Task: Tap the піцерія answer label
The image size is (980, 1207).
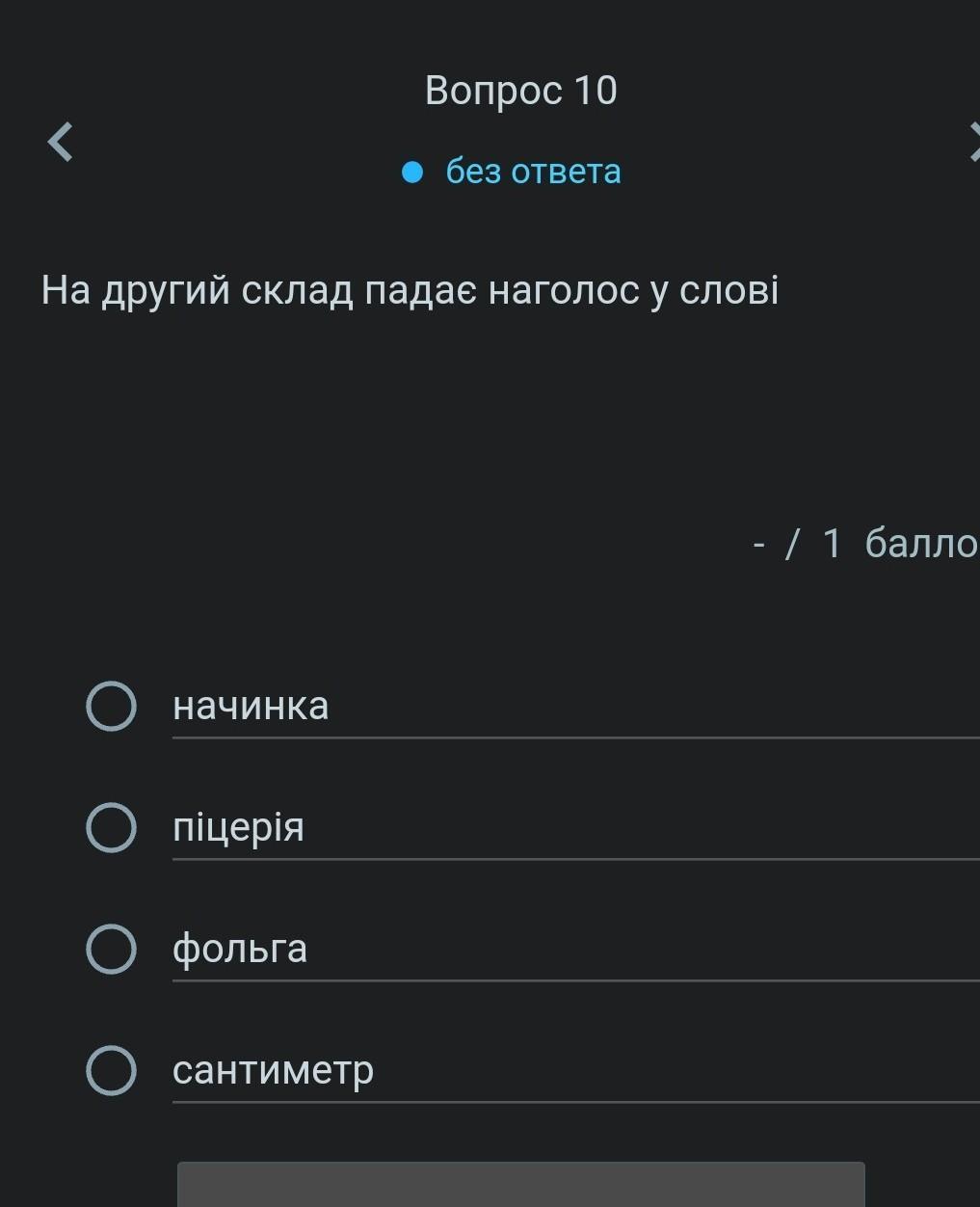Action: point(238,827)
